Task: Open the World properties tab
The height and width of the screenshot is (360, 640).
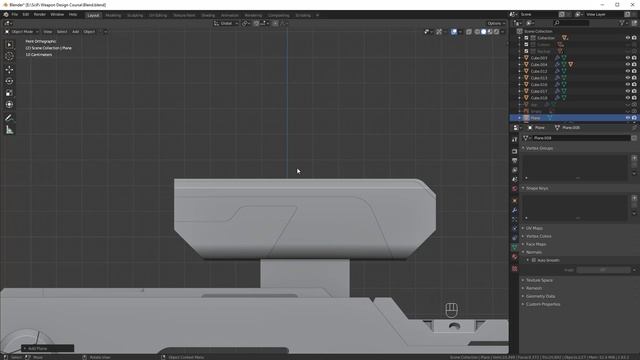Action: pyautogui.click(x=514, y=189)
